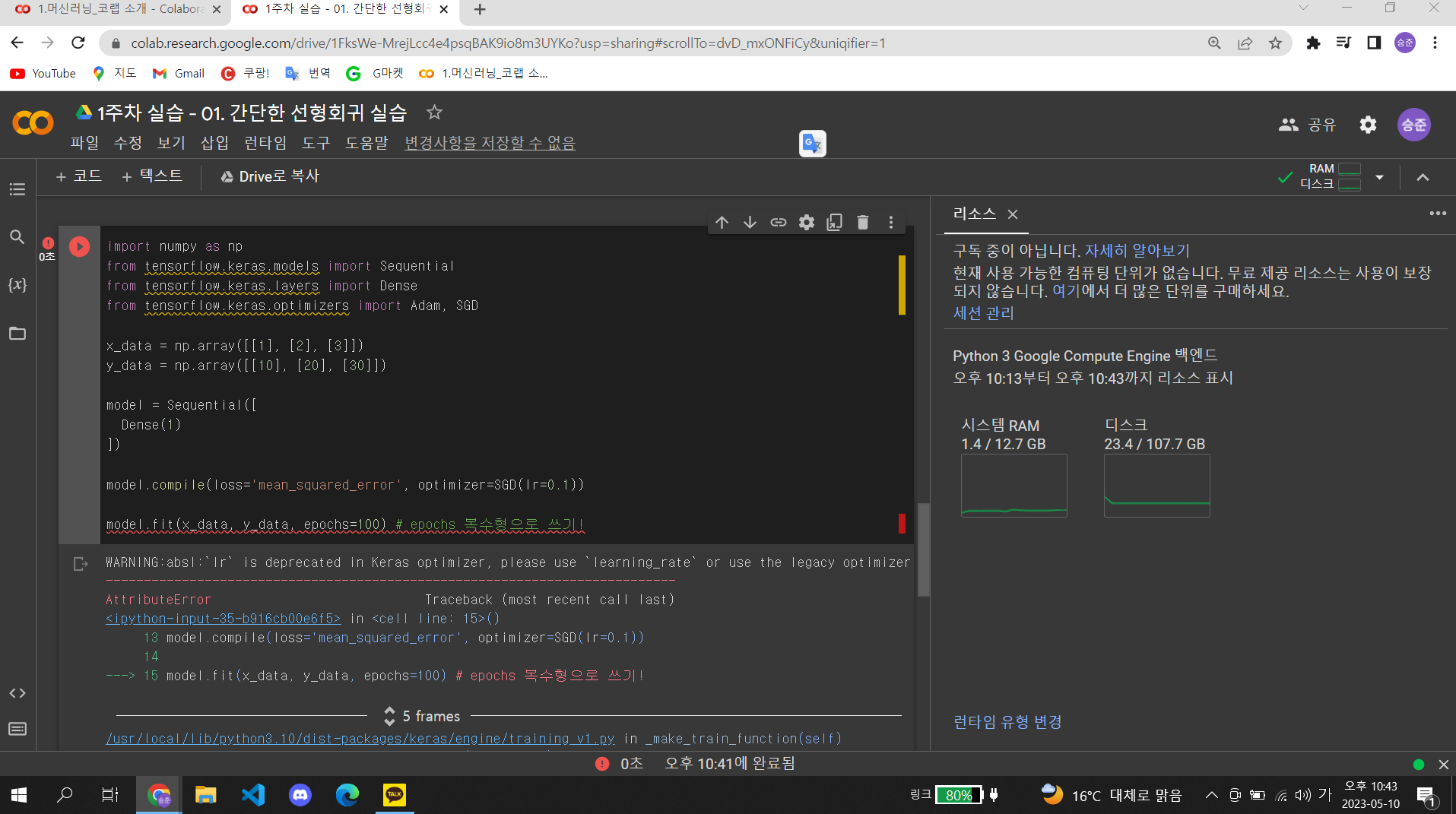Open KakaoTalk from taskbar
Viewport: 1456px width, 814px height.
click(394, 795)
